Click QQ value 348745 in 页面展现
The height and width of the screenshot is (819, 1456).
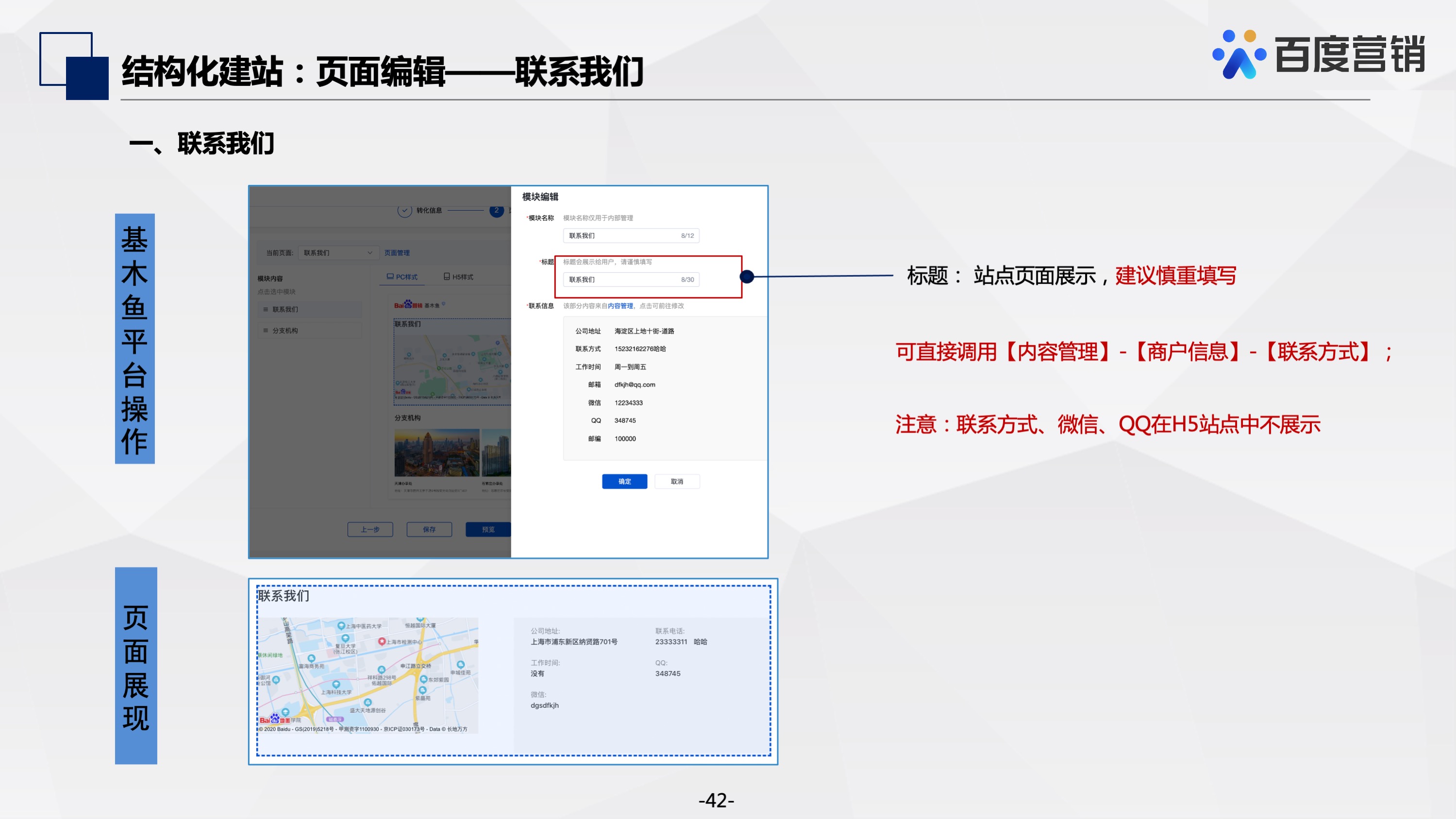tap(668, 673)
